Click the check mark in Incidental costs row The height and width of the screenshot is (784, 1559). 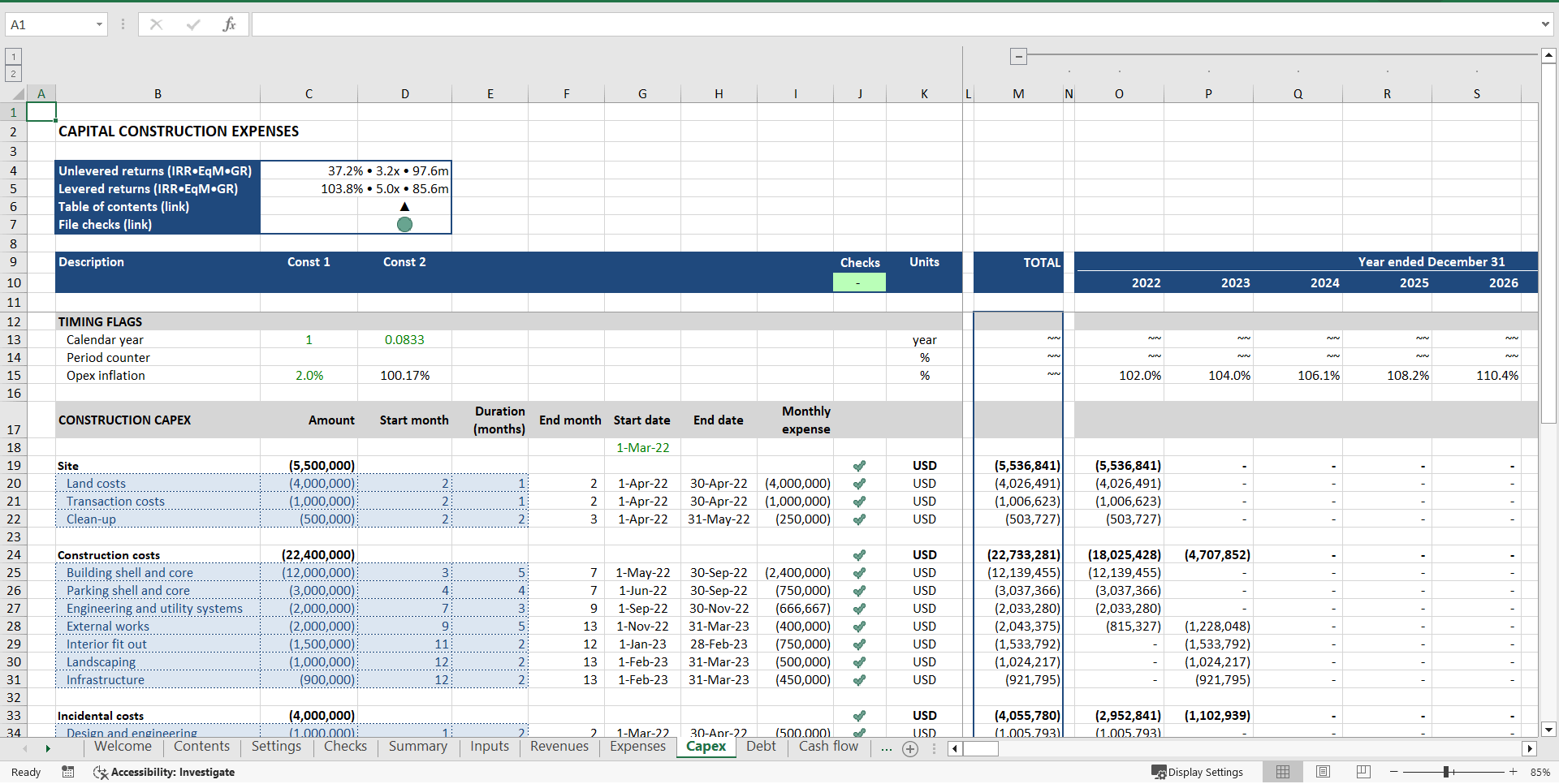click(859, 716)
